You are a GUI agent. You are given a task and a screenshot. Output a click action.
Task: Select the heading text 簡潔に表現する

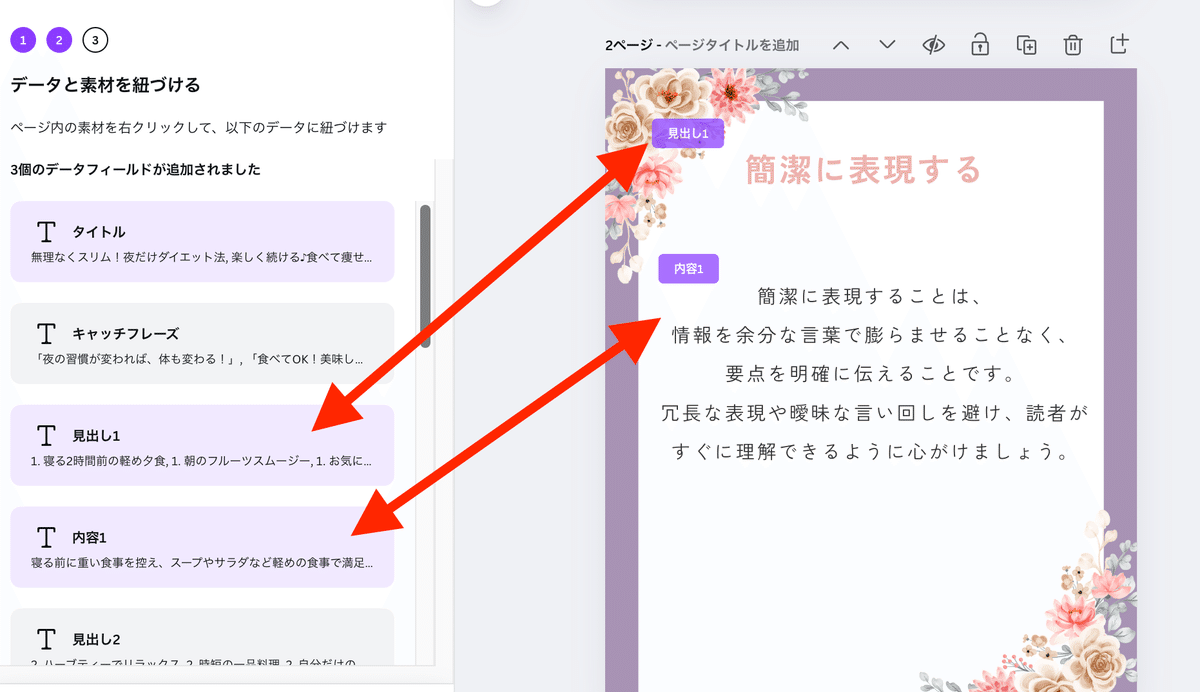[x=864, y=170]
